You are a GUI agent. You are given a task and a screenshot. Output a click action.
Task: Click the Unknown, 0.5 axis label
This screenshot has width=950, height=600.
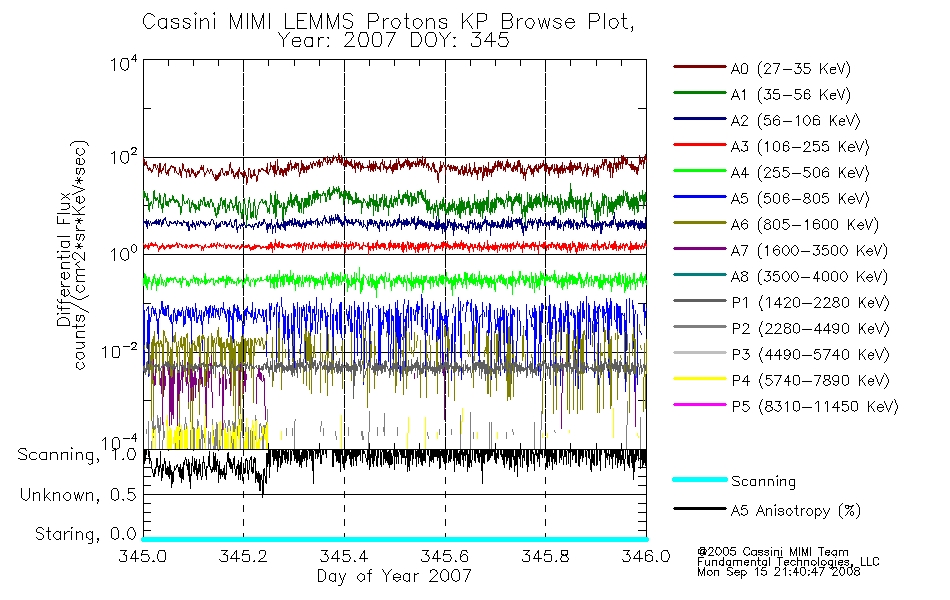78,495
